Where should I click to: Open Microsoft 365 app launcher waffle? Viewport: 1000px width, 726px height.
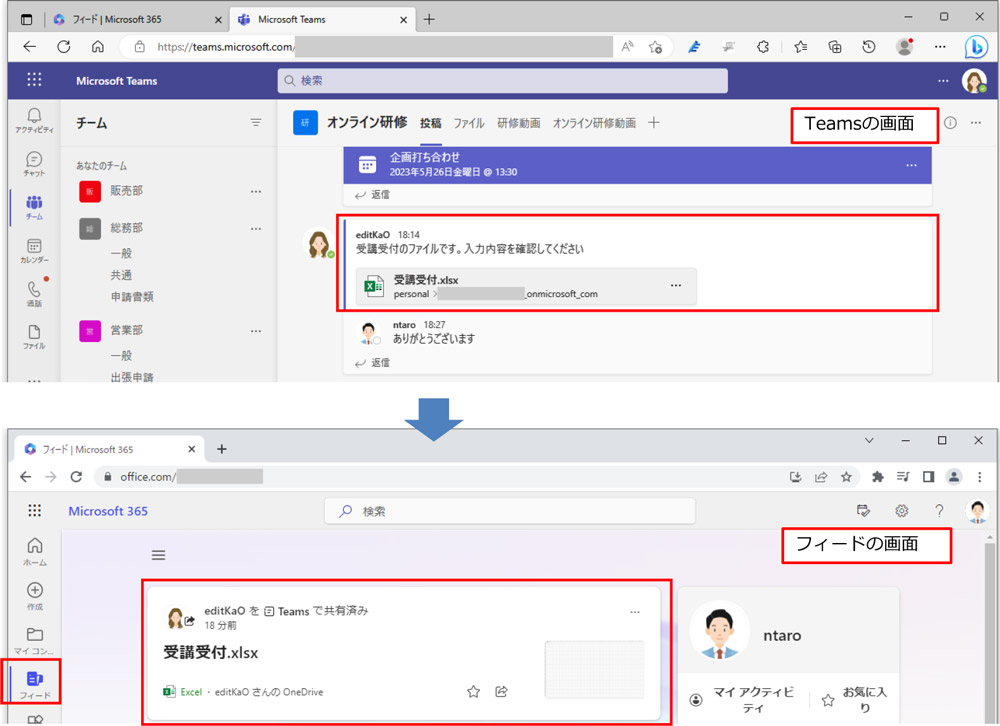[x=34, y=510]
